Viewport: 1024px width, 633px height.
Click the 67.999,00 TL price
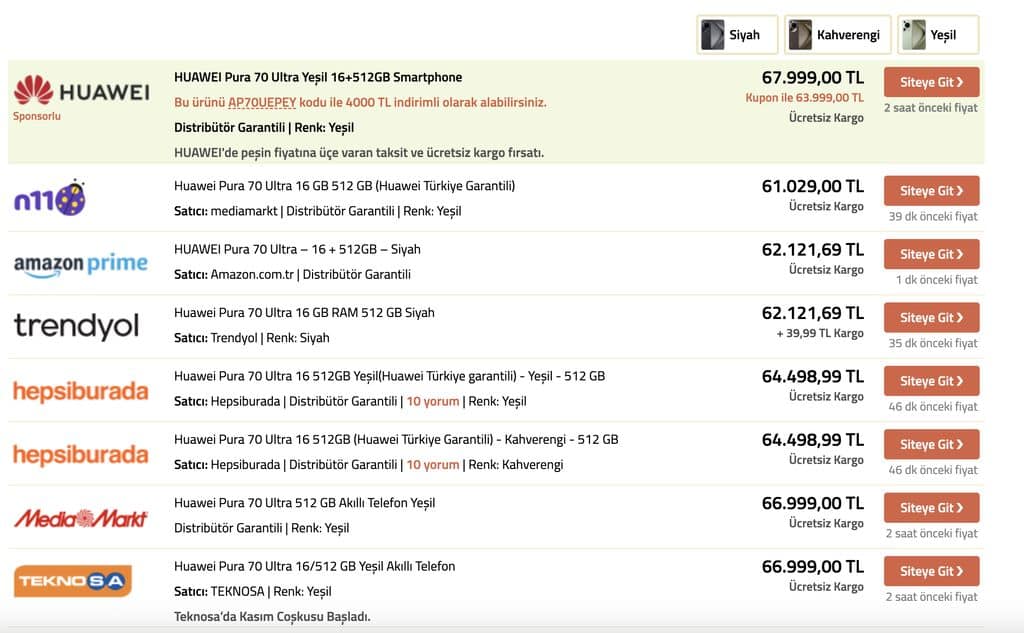tap(812, 78)
